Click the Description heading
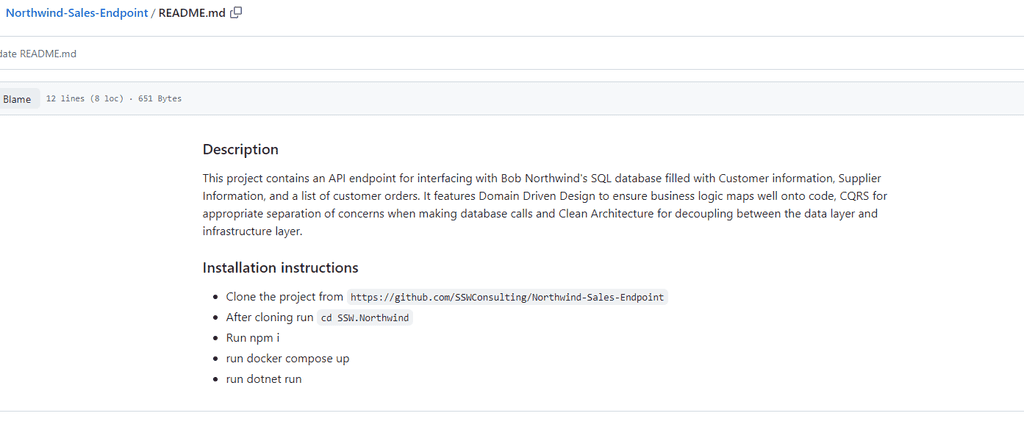Screen dimensions: 1024x435 (240, 150)
